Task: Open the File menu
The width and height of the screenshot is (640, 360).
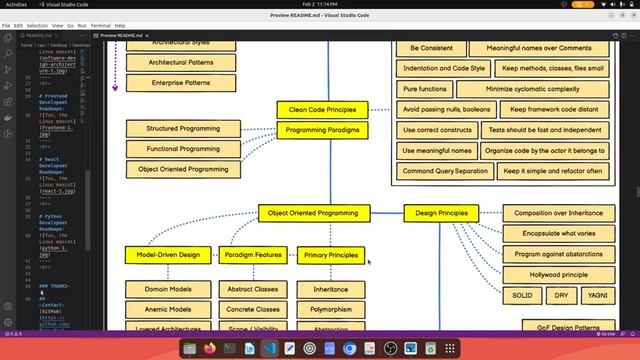Action: coord(6,26)
